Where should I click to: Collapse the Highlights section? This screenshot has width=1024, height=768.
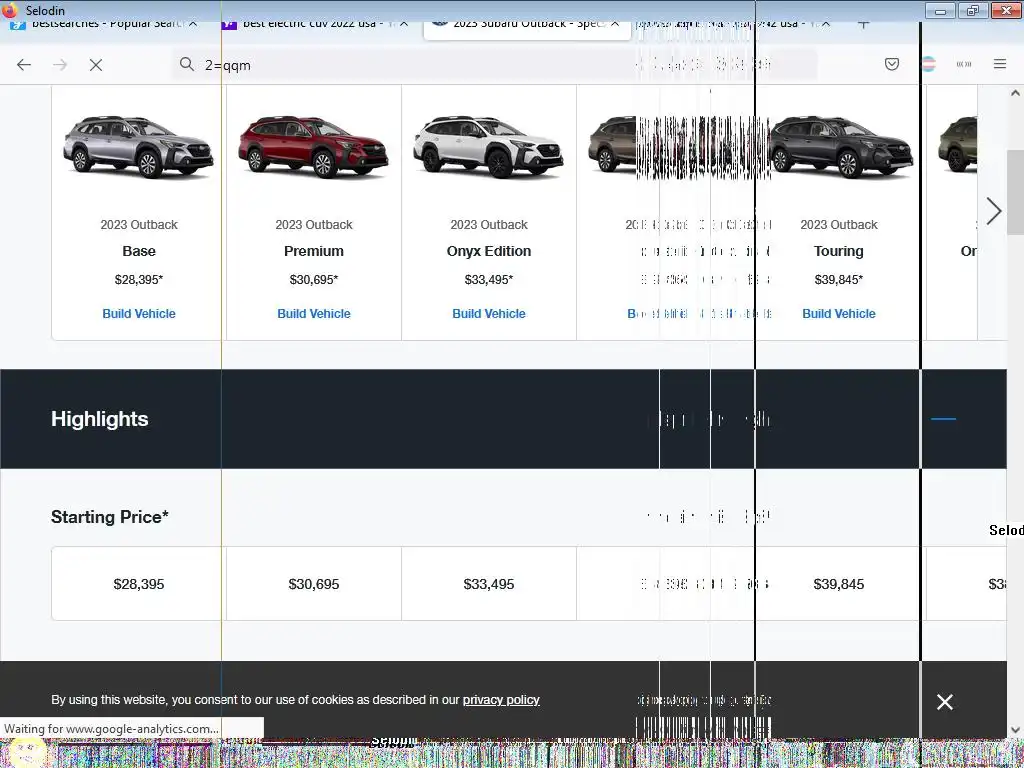point(944,419)
